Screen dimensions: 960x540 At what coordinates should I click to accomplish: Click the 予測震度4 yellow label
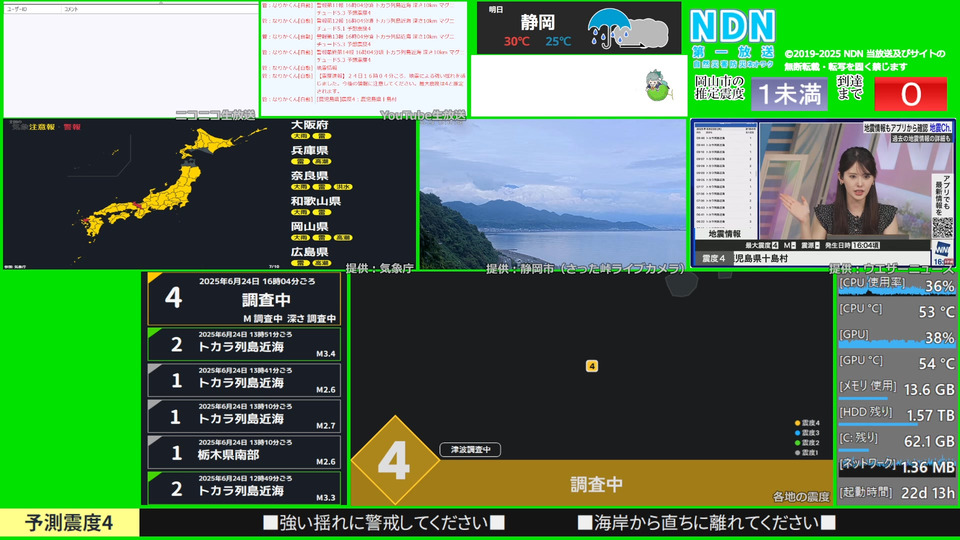tap(69, 523)
